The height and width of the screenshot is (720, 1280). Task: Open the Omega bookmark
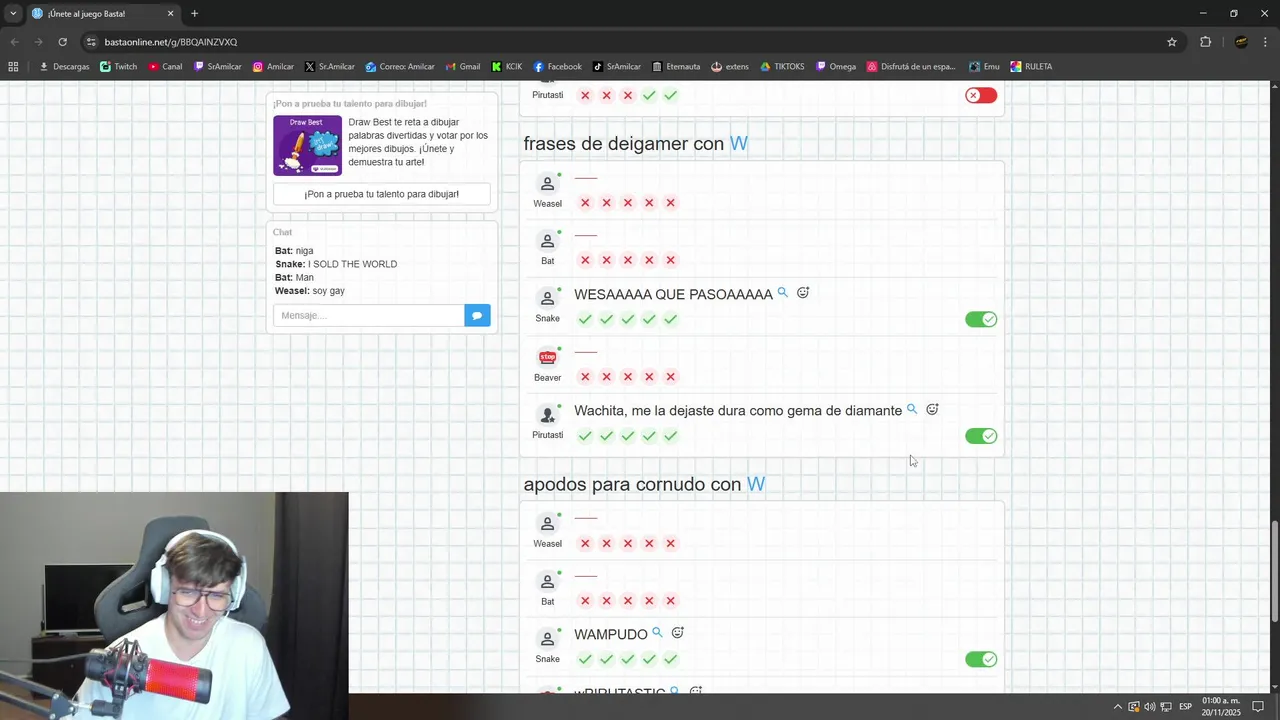coord(836,67)
